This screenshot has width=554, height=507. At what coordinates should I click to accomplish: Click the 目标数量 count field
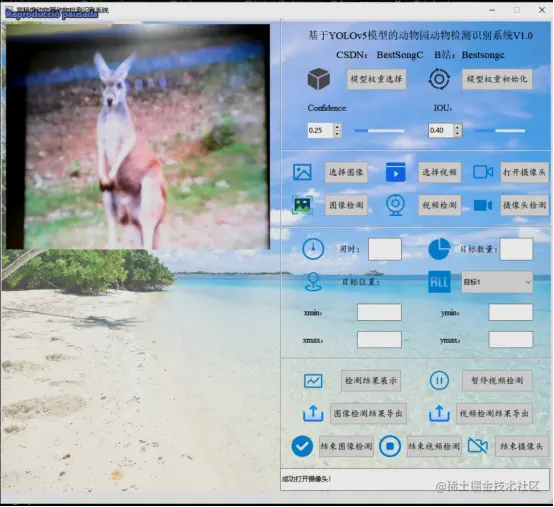516,249
